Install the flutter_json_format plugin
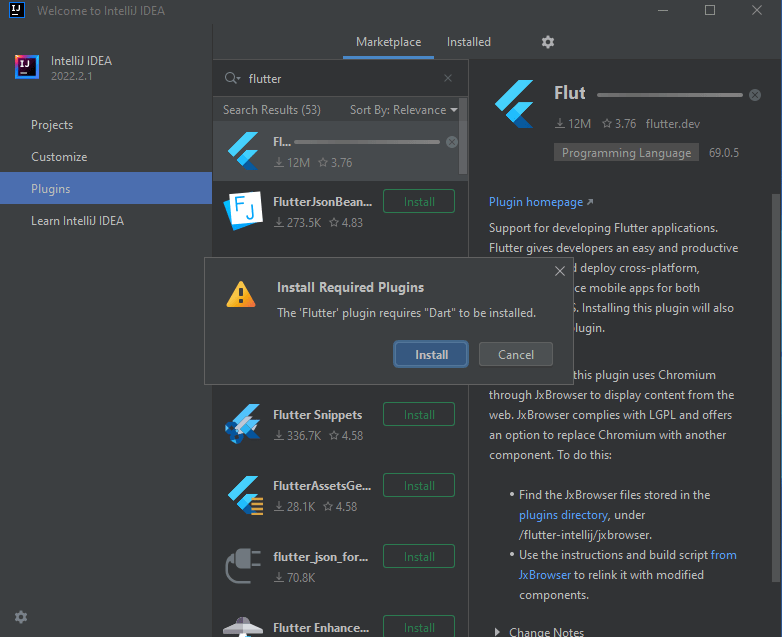 419,557
